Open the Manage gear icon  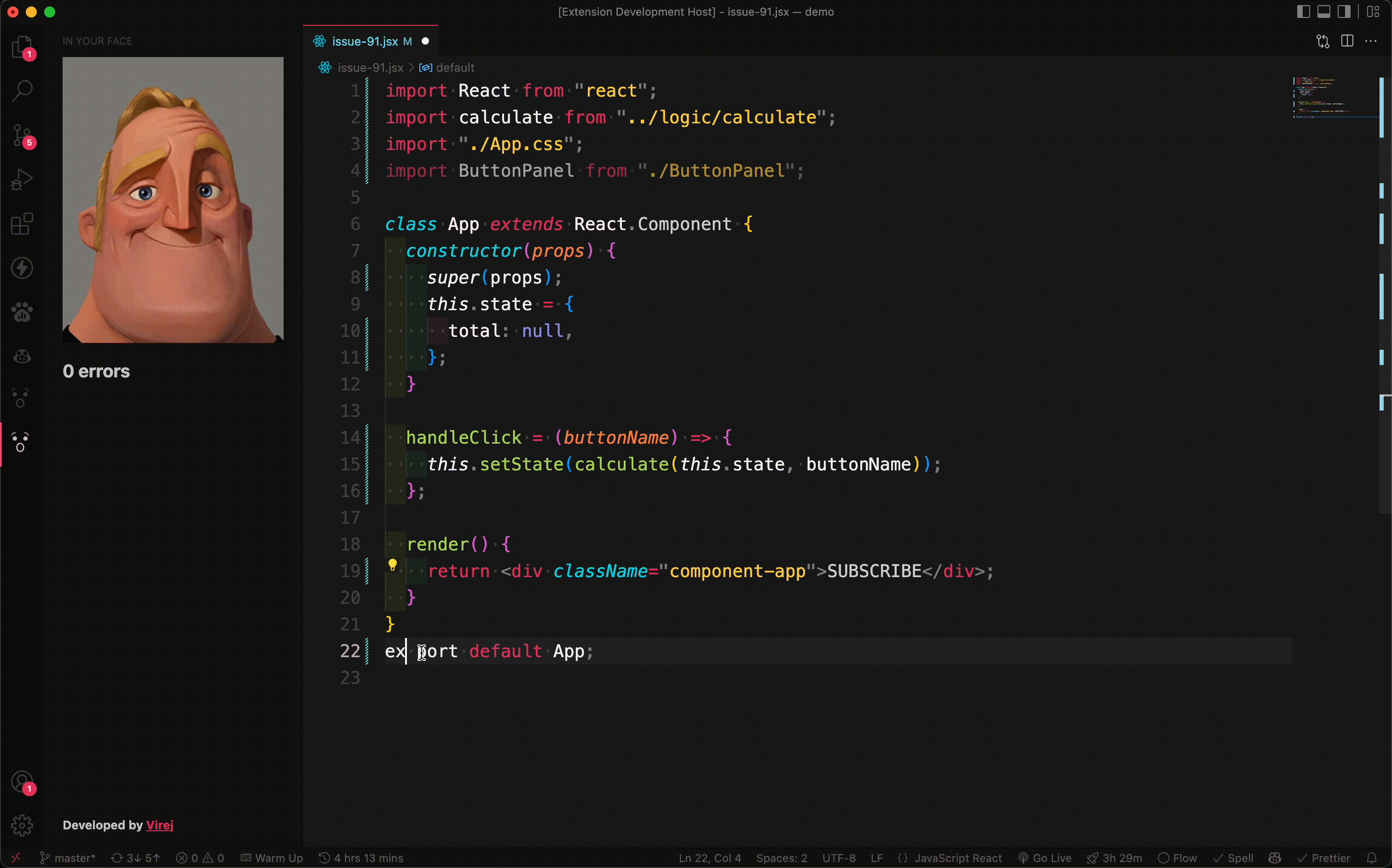22,826
